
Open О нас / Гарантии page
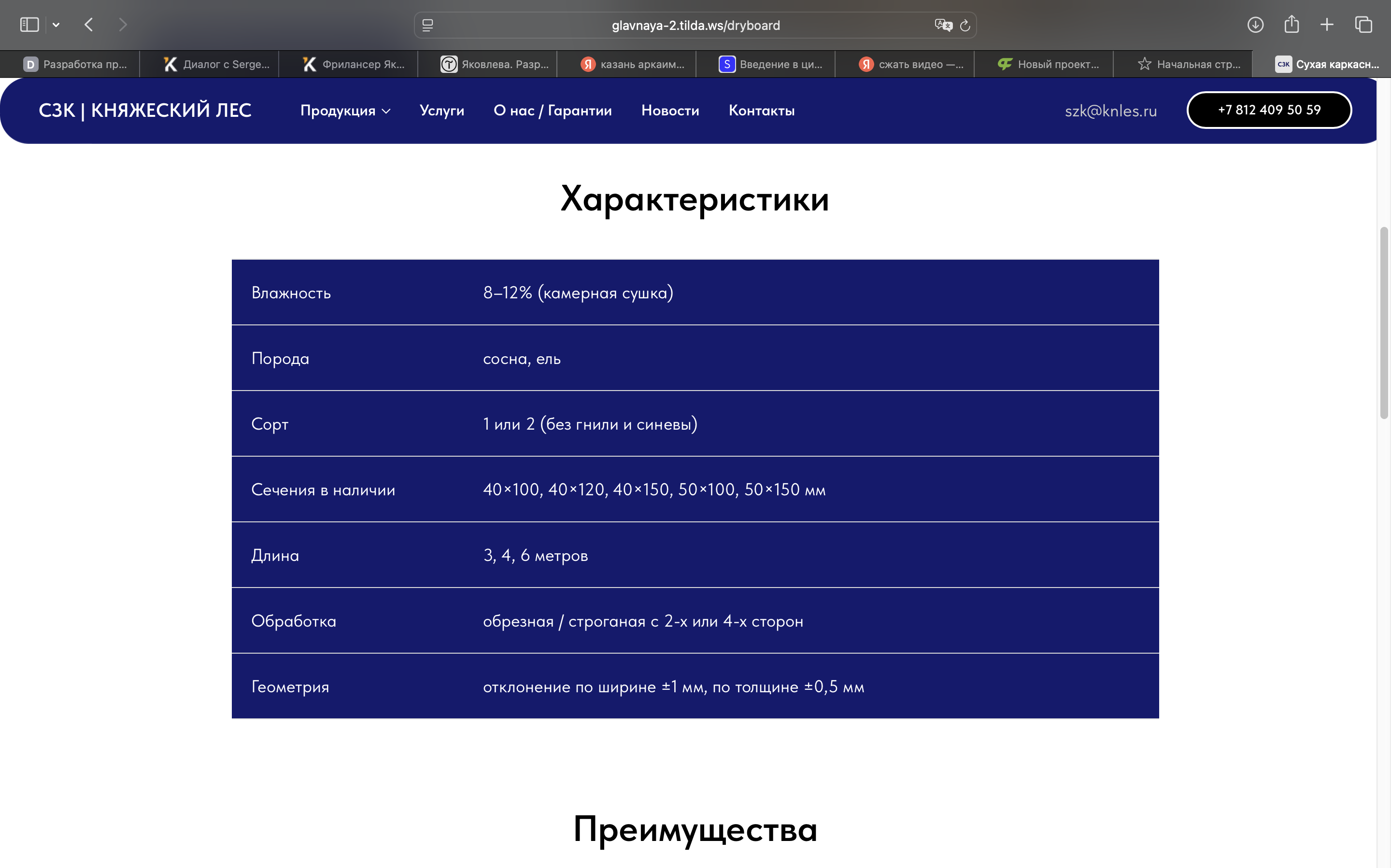(x=553, y=111)
